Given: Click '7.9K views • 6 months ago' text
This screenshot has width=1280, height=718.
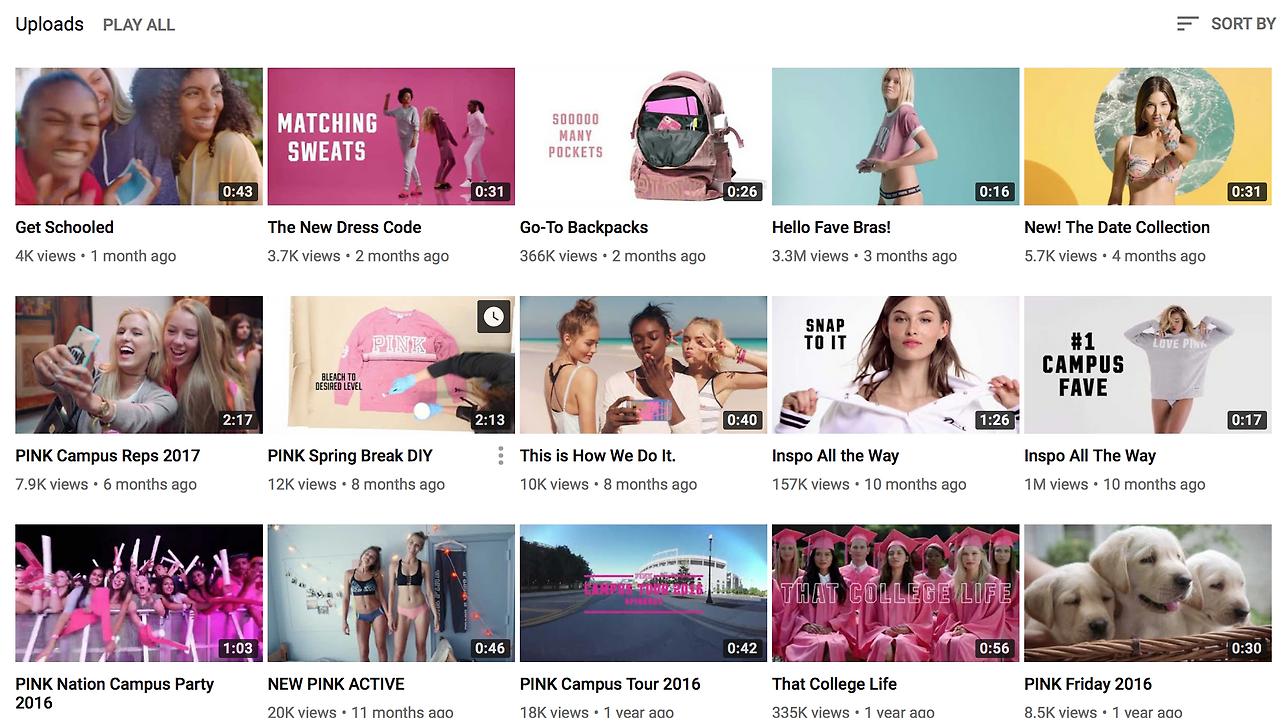Looking at the screenshot, I should (x=106, y=484).
